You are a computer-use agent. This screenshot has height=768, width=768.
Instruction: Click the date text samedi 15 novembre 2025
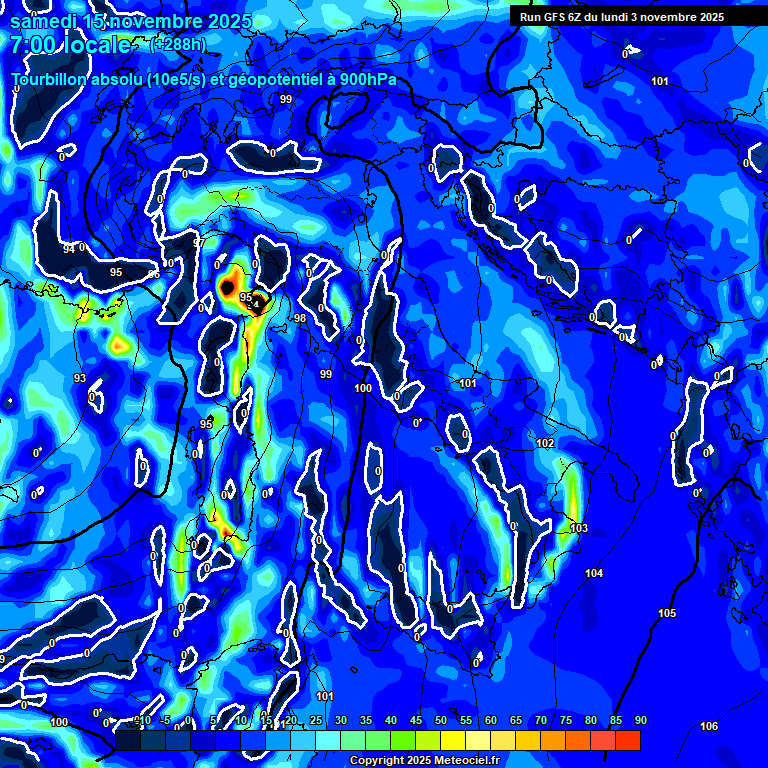tap(131, 22)
